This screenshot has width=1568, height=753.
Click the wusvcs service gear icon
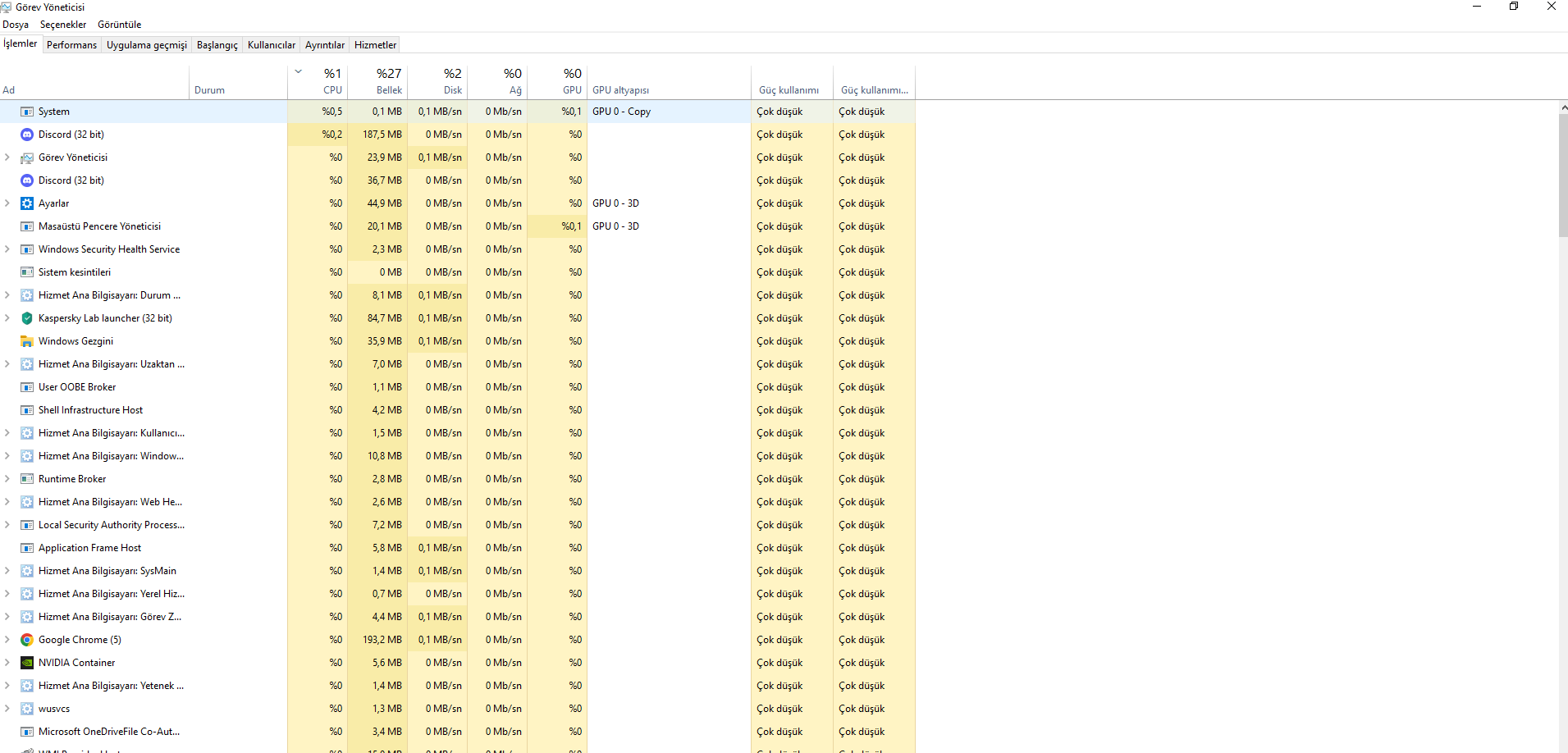tap(27, 709)
